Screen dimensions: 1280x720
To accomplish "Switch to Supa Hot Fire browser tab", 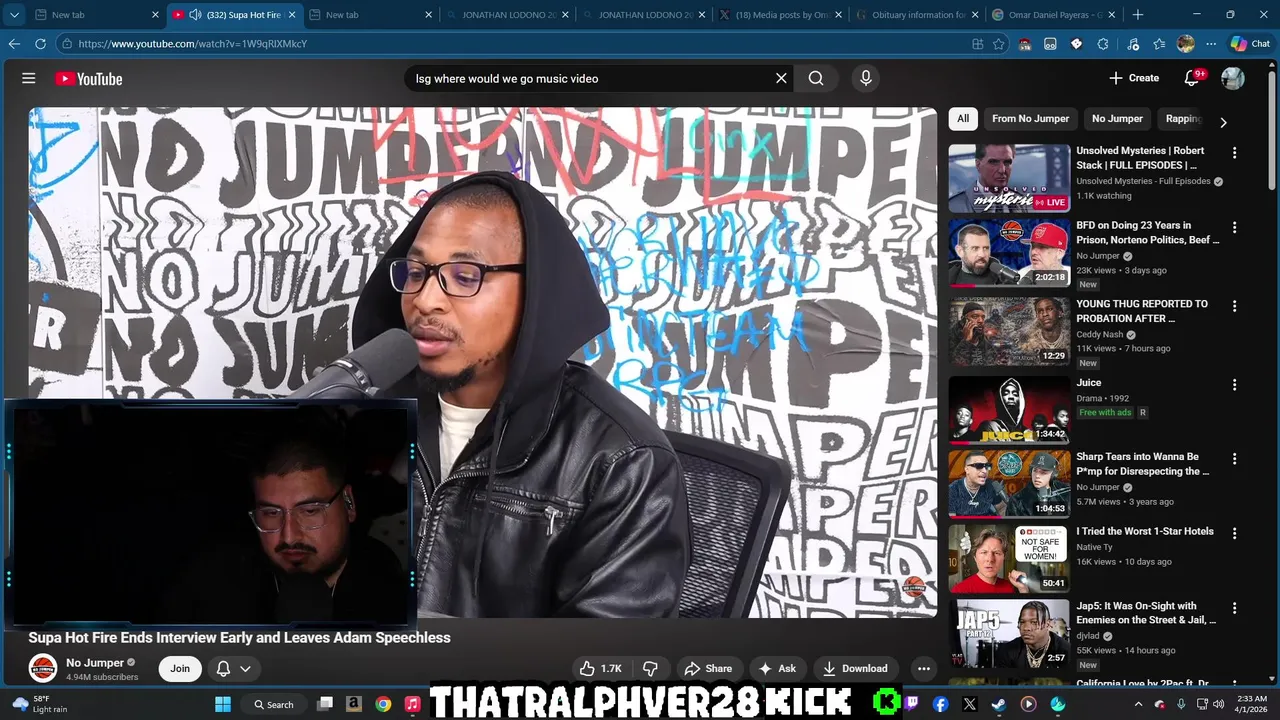I will coord(235,15).
